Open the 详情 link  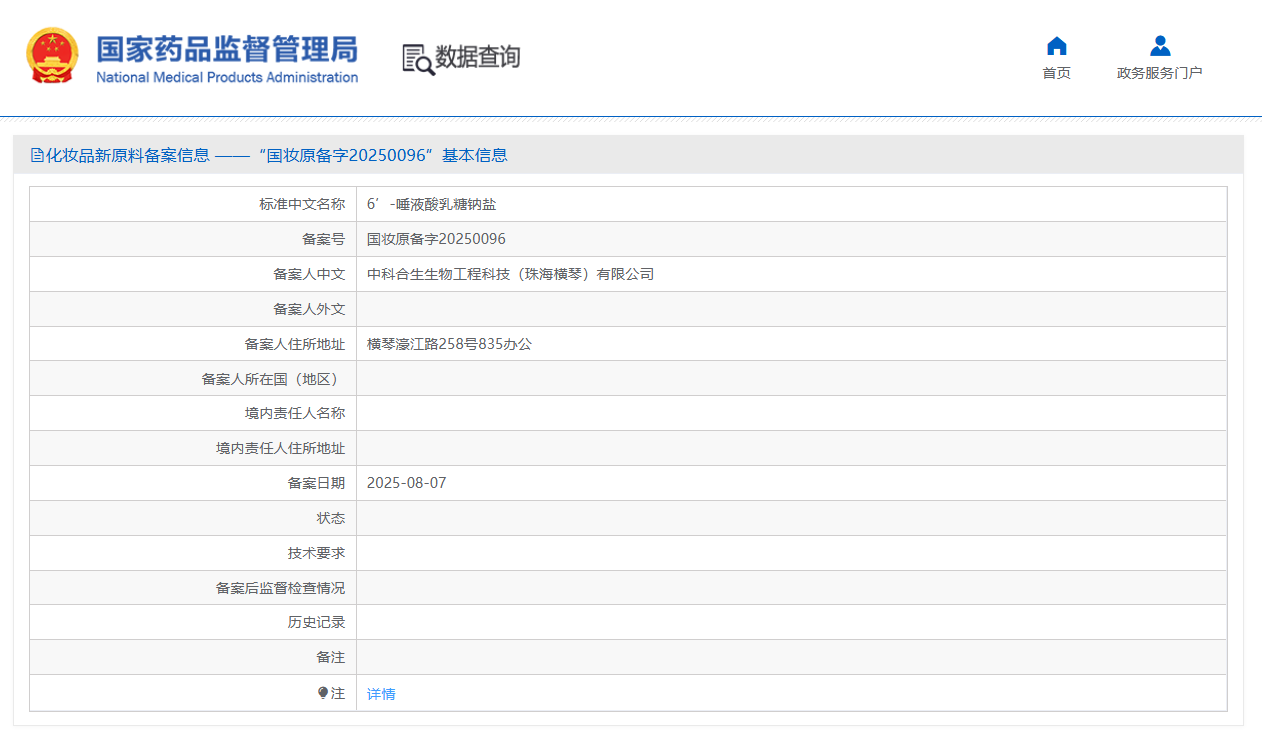pos(381,694)
